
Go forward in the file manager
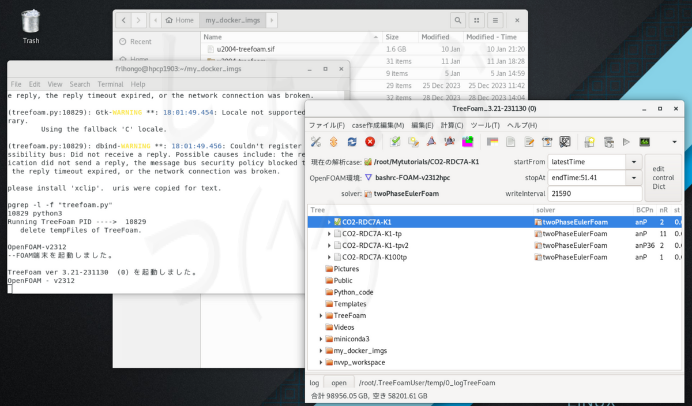[139, 20]
